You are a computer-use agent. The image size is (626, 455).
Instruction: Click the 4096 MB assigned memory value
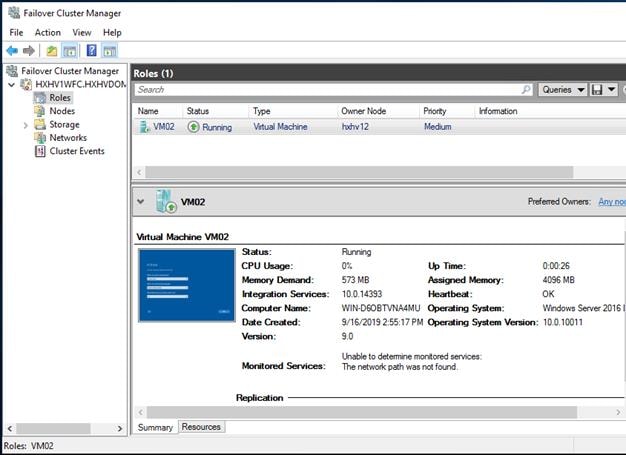(x=559, y=280)
